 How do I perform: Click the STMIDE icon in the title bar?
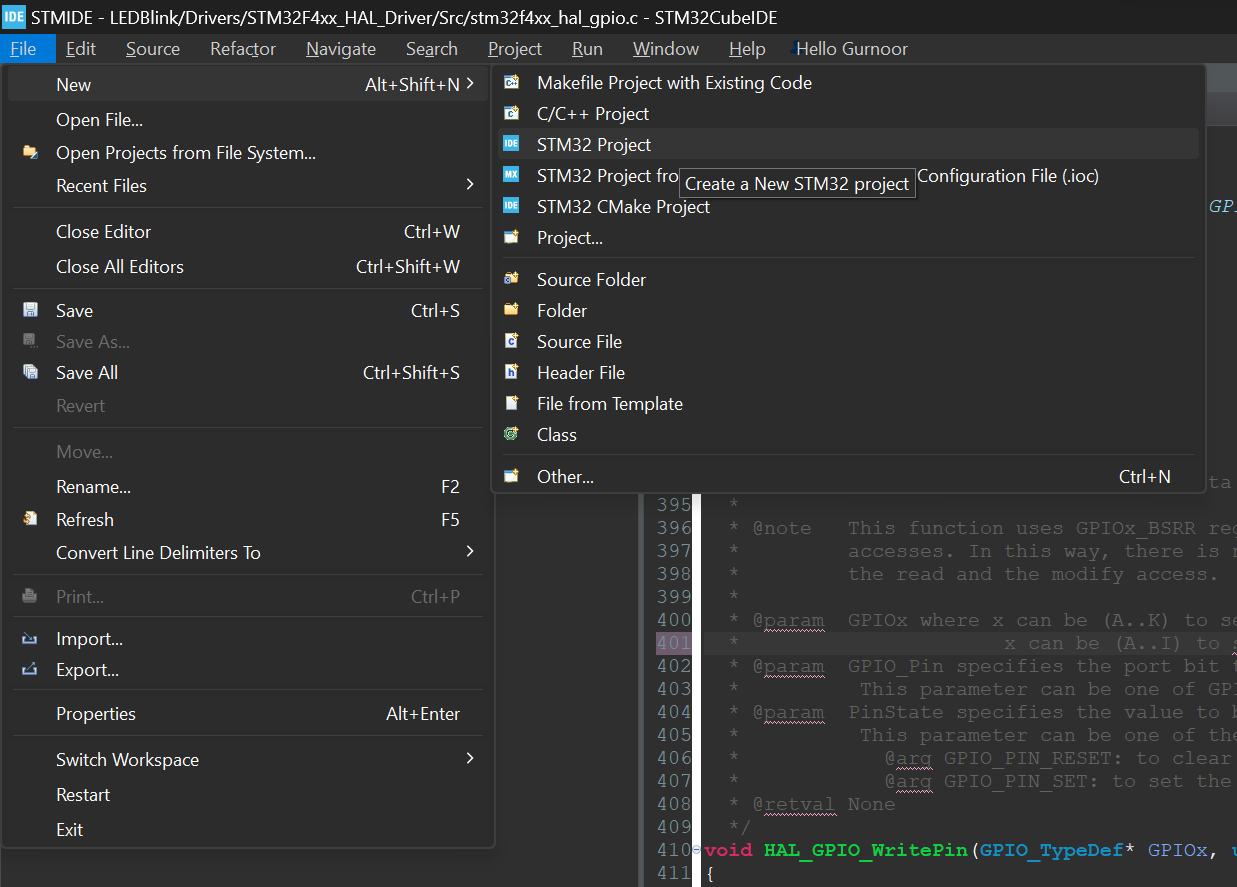click(13, 16)
